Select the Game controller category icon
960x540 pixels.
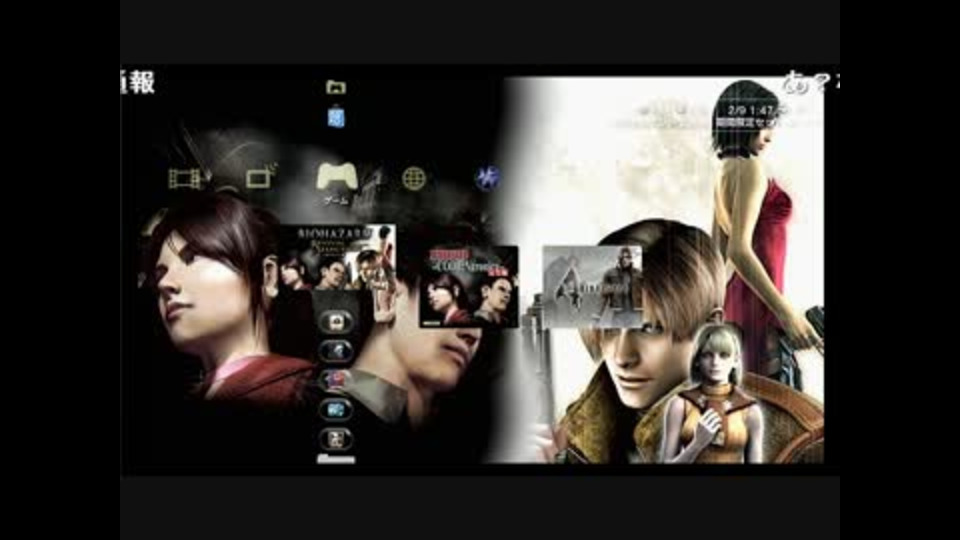pos(336,176)
